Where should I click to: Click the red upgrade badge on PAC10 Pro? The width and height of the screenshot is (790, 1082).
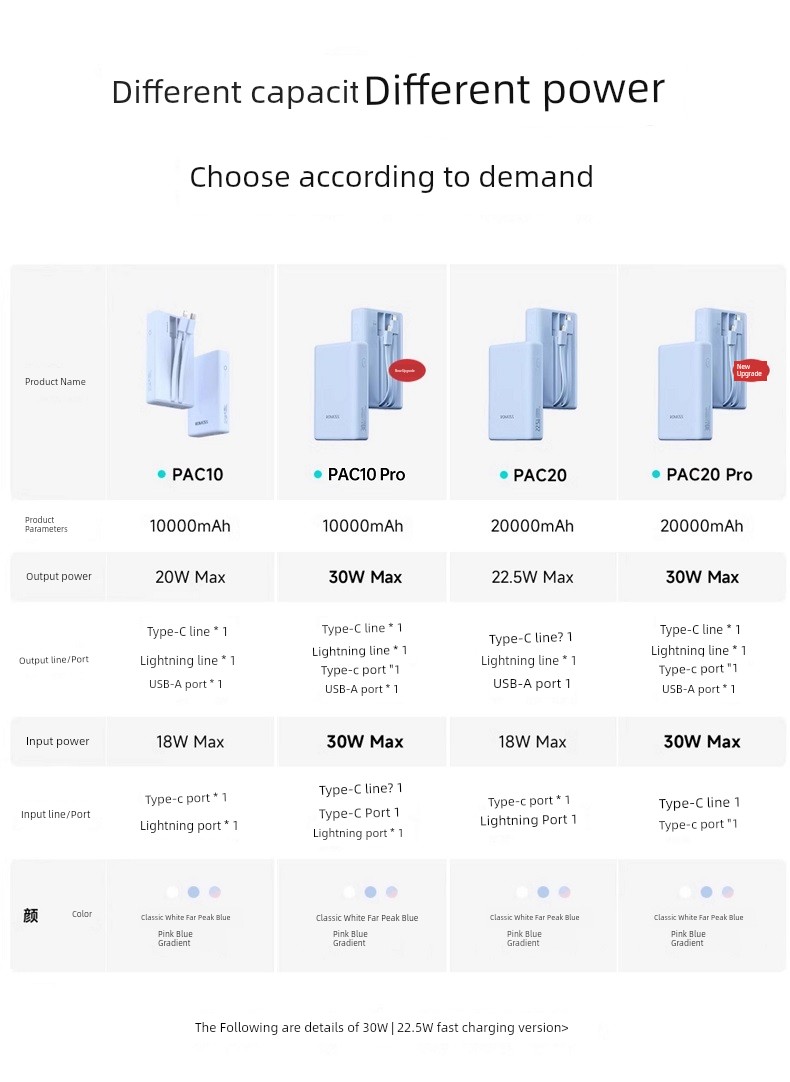[x=407, y=371]
